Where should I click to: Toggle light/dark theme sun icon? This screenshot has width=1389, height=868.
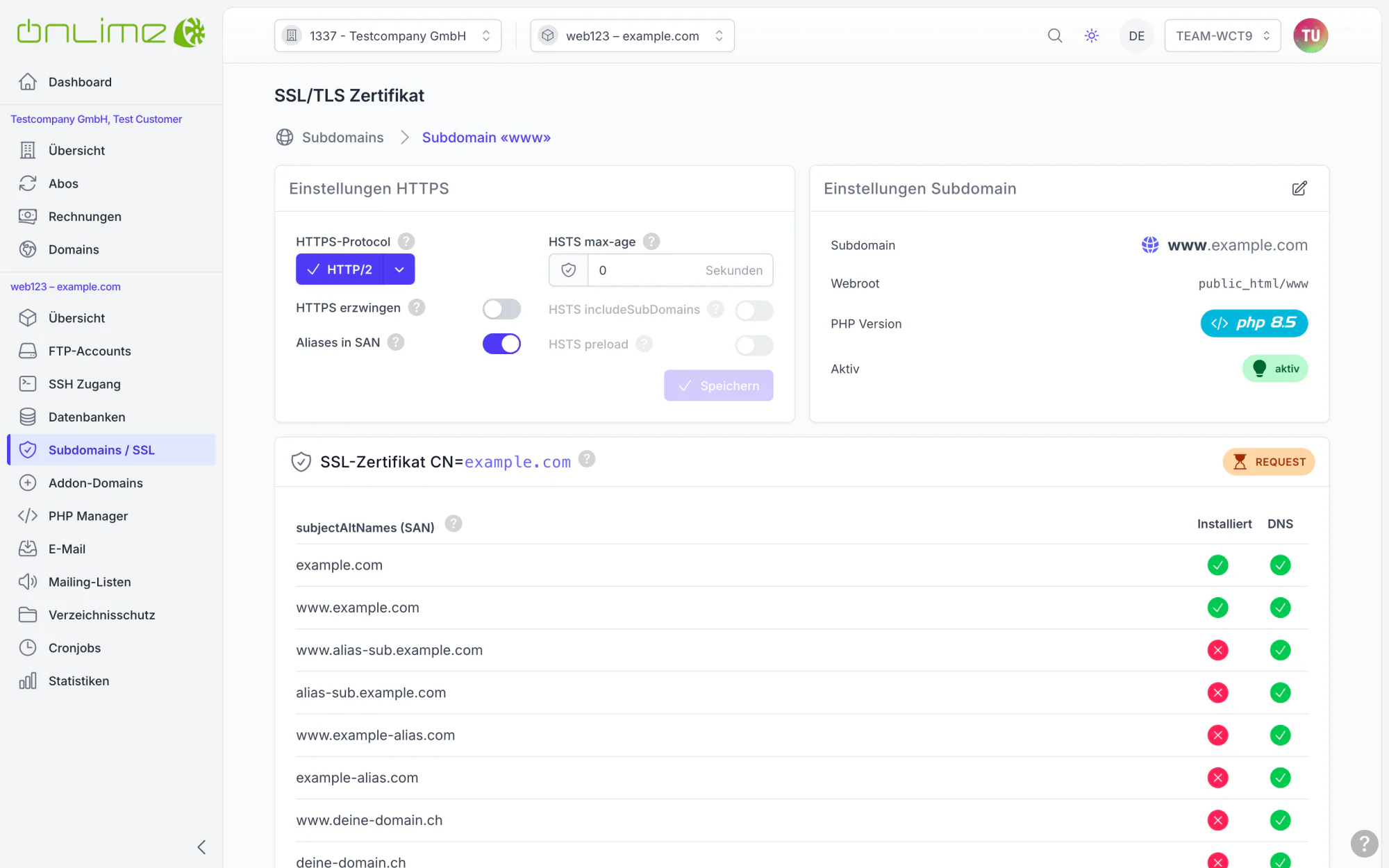tap(1092, 35)
